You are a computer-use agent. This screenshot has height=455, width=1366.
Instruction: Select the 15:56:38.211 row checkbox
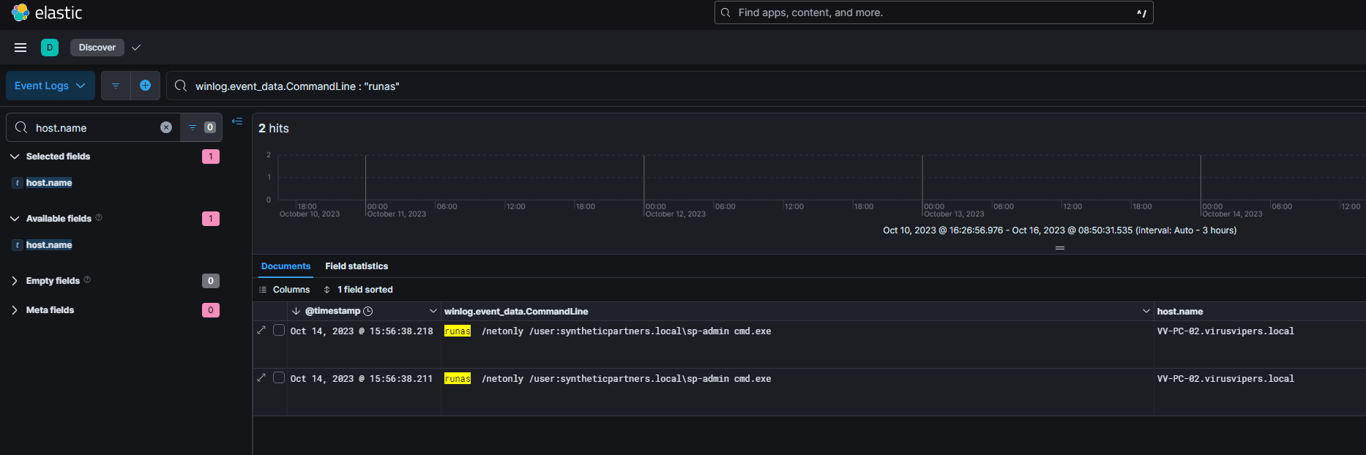pos(279,378)
